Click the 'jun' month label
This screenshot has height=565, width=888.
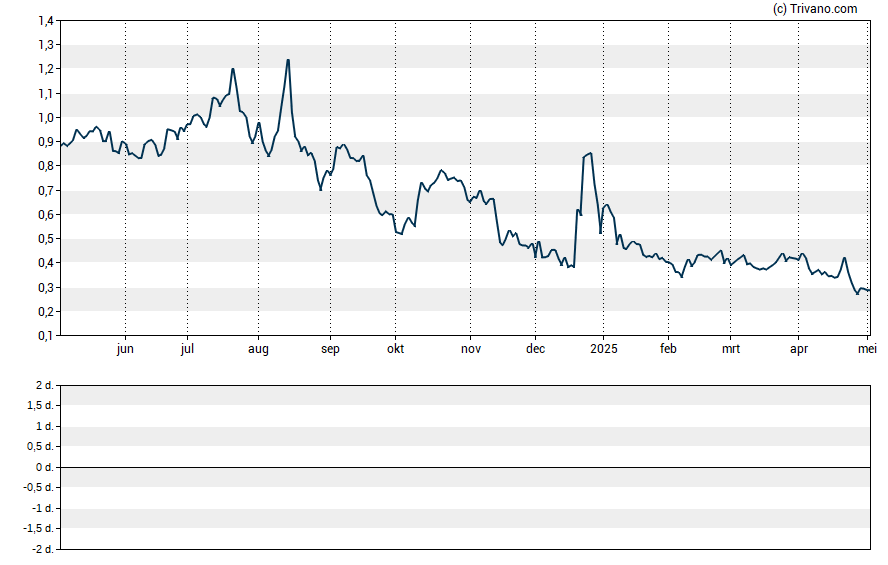pos(125,349)
